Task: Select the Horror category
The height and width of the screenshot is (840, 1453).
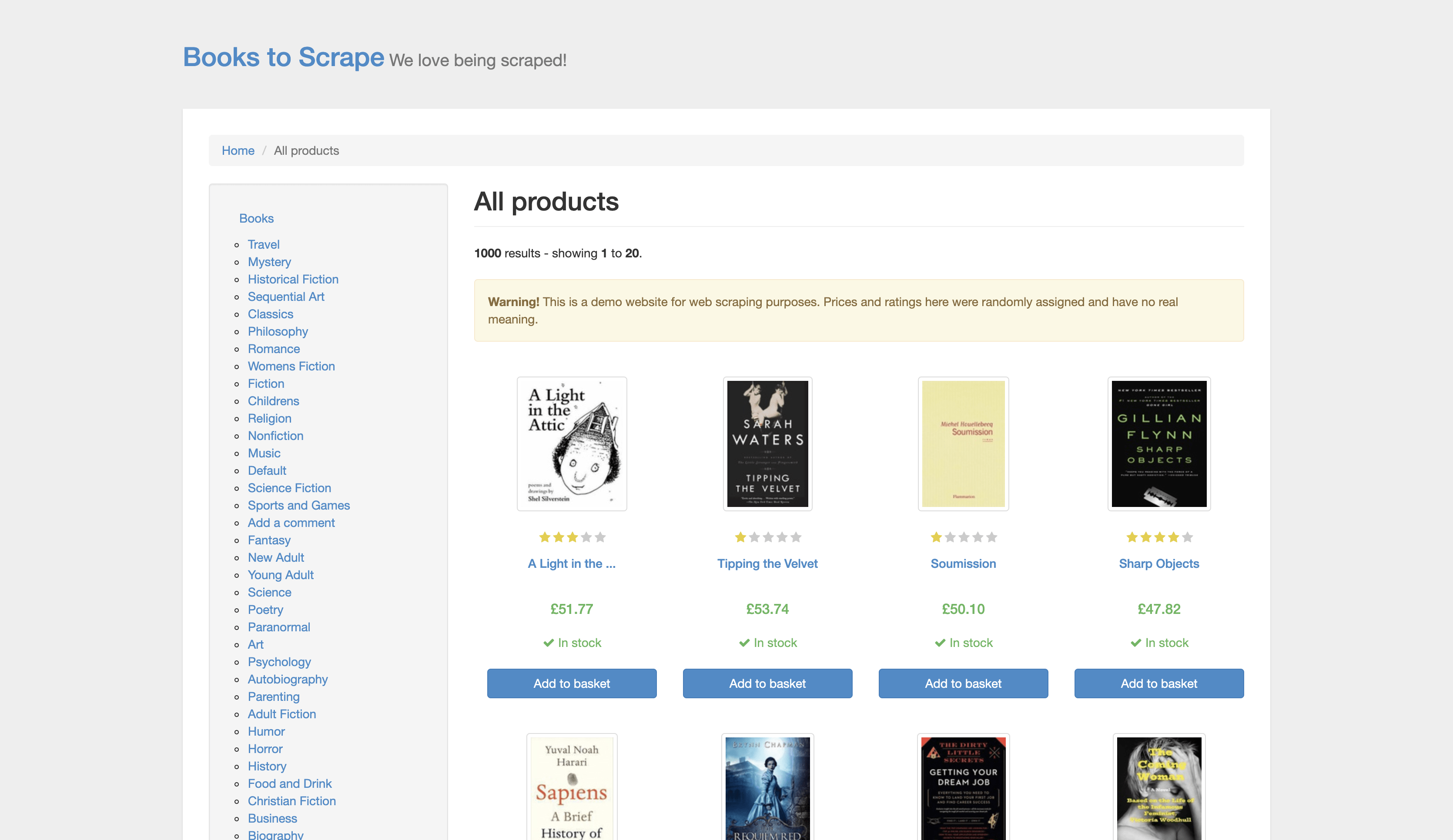Action: pos(265,749)
